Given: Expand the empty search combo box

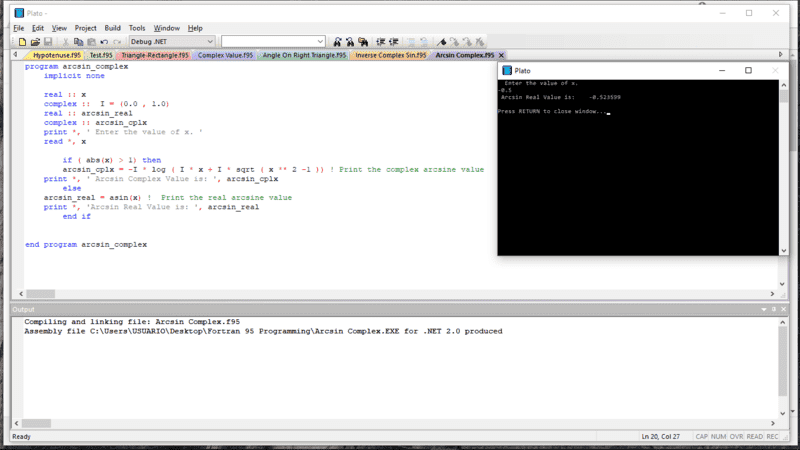Looking at the screenshot, I should coord(320,42).
